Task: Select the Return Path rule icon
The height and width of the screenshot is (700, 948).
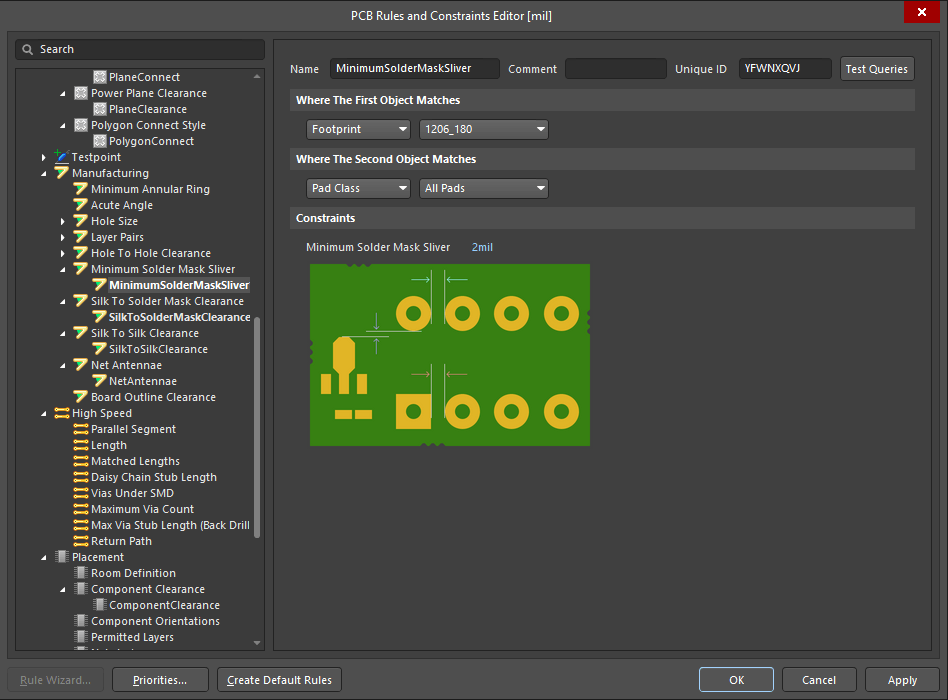Action: point(81,541)
